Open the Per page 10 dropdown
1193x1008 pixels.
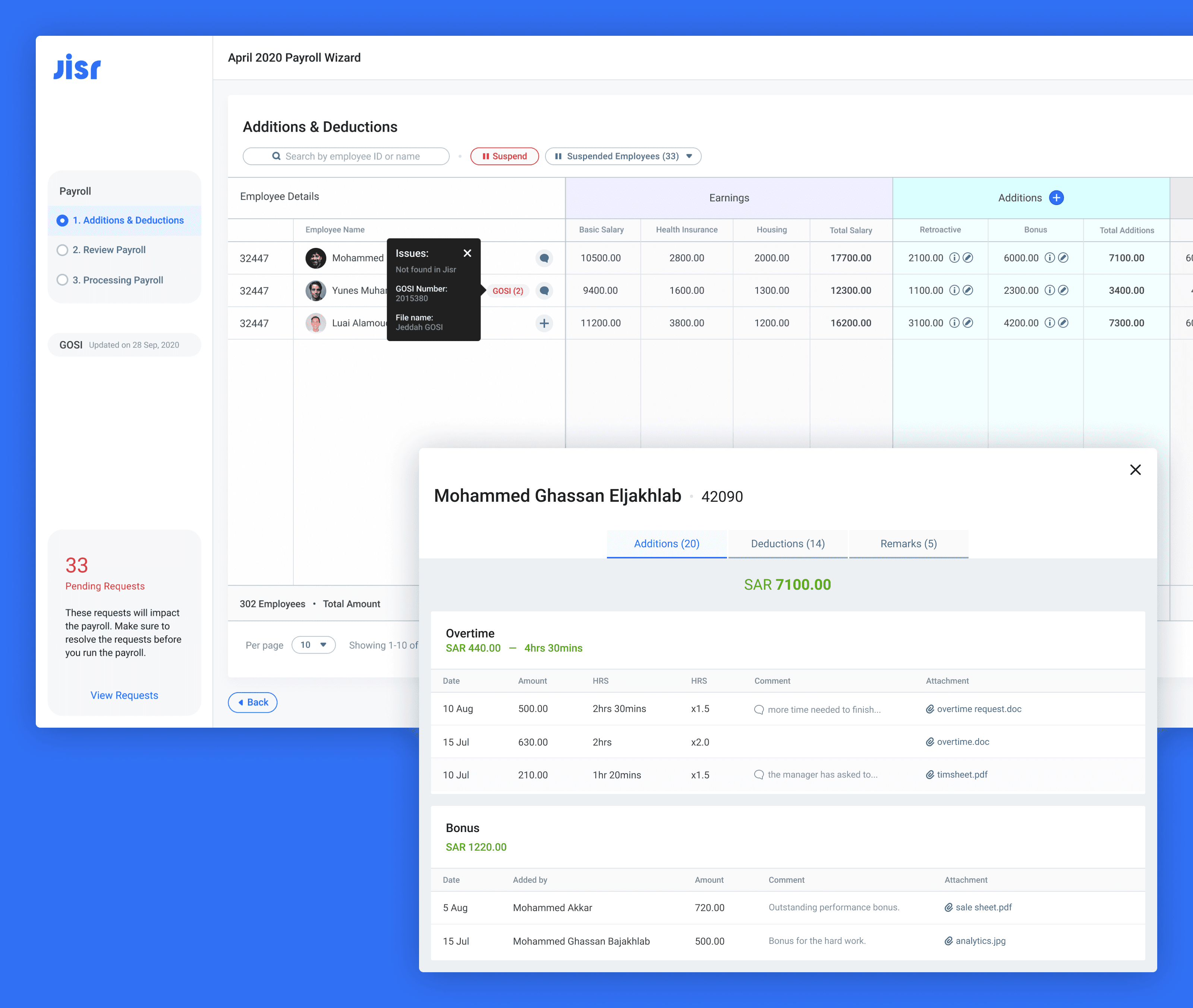click(x=313, y=645)
